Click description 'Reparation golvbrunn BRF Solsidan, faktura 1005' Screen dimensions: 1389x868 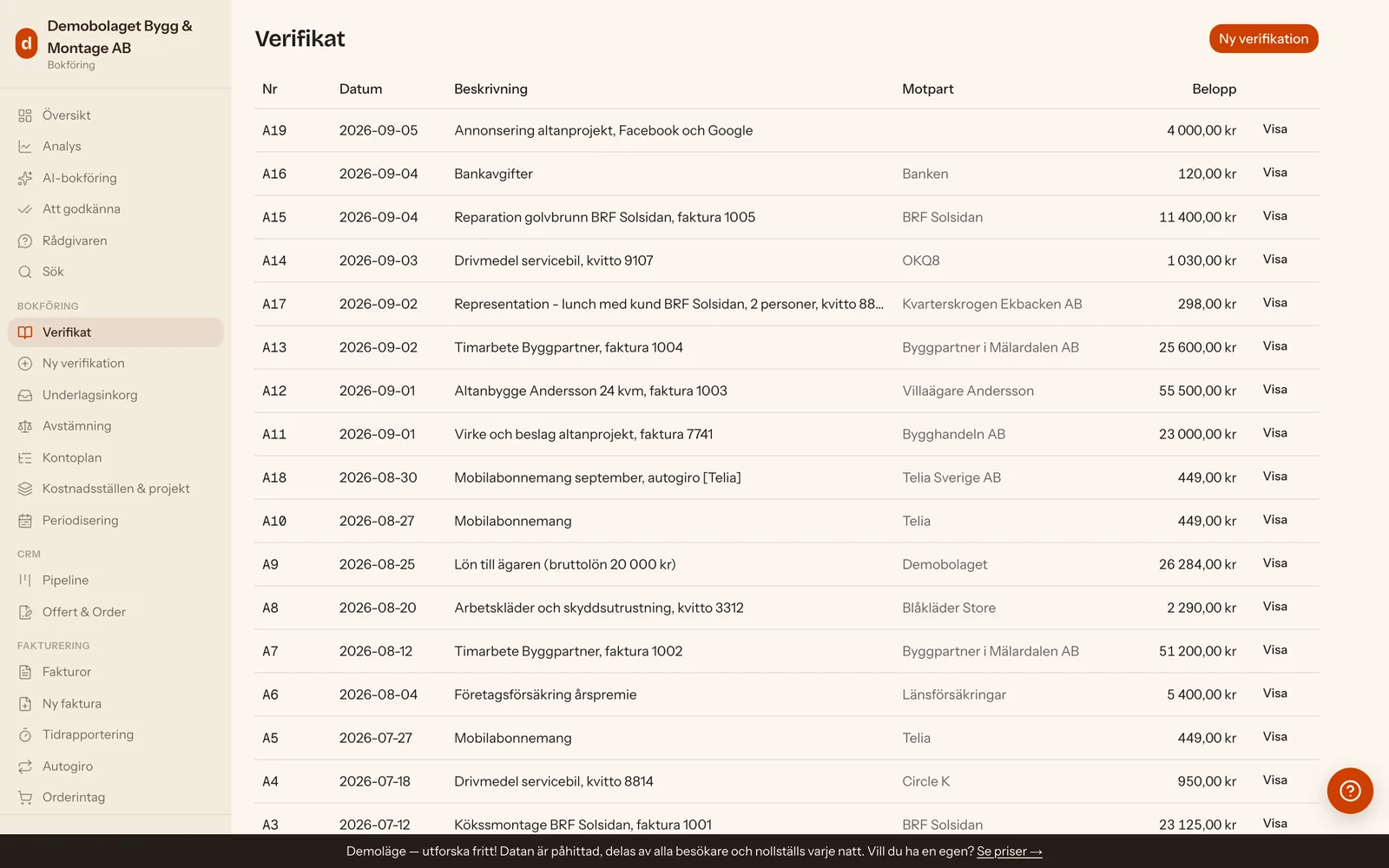605,217
